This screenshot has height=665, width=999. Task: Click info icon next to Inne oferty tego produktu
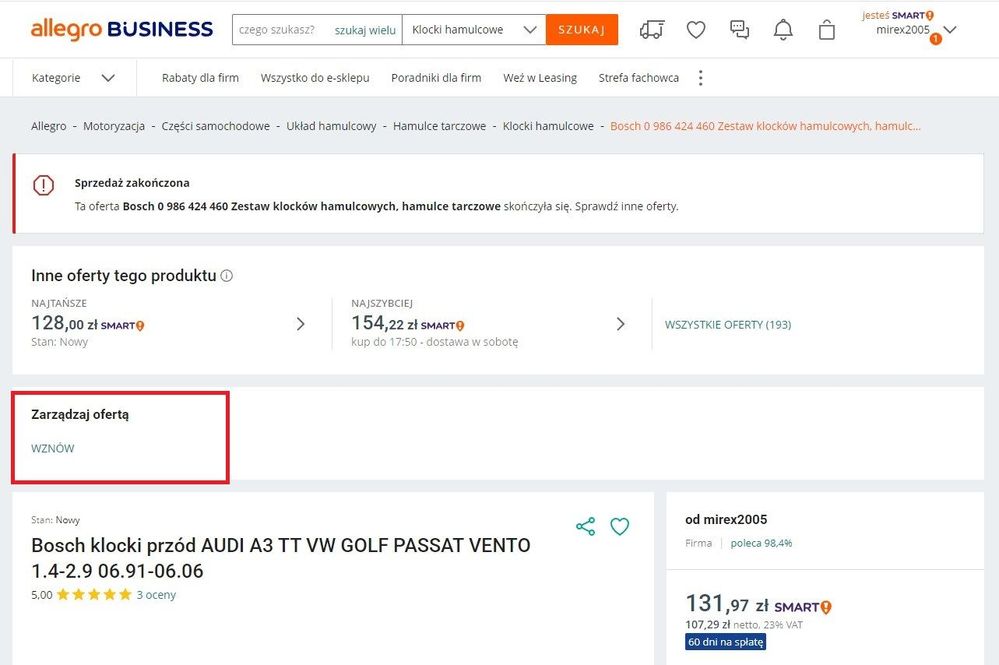pos(227,276)
